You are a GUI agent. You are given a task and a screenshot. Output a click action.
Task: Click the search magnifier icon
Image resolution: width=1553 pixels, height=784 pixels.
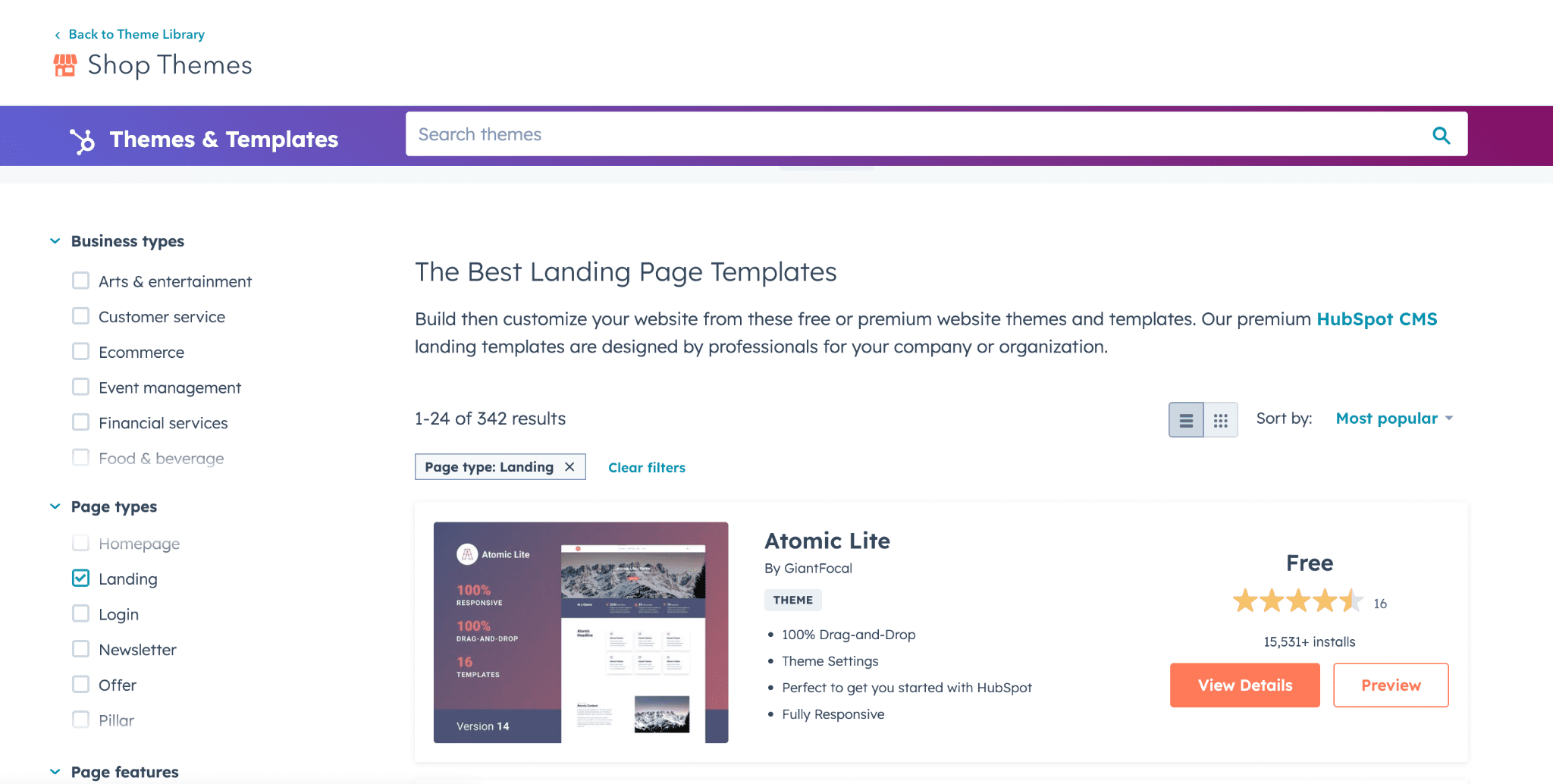1441,135
